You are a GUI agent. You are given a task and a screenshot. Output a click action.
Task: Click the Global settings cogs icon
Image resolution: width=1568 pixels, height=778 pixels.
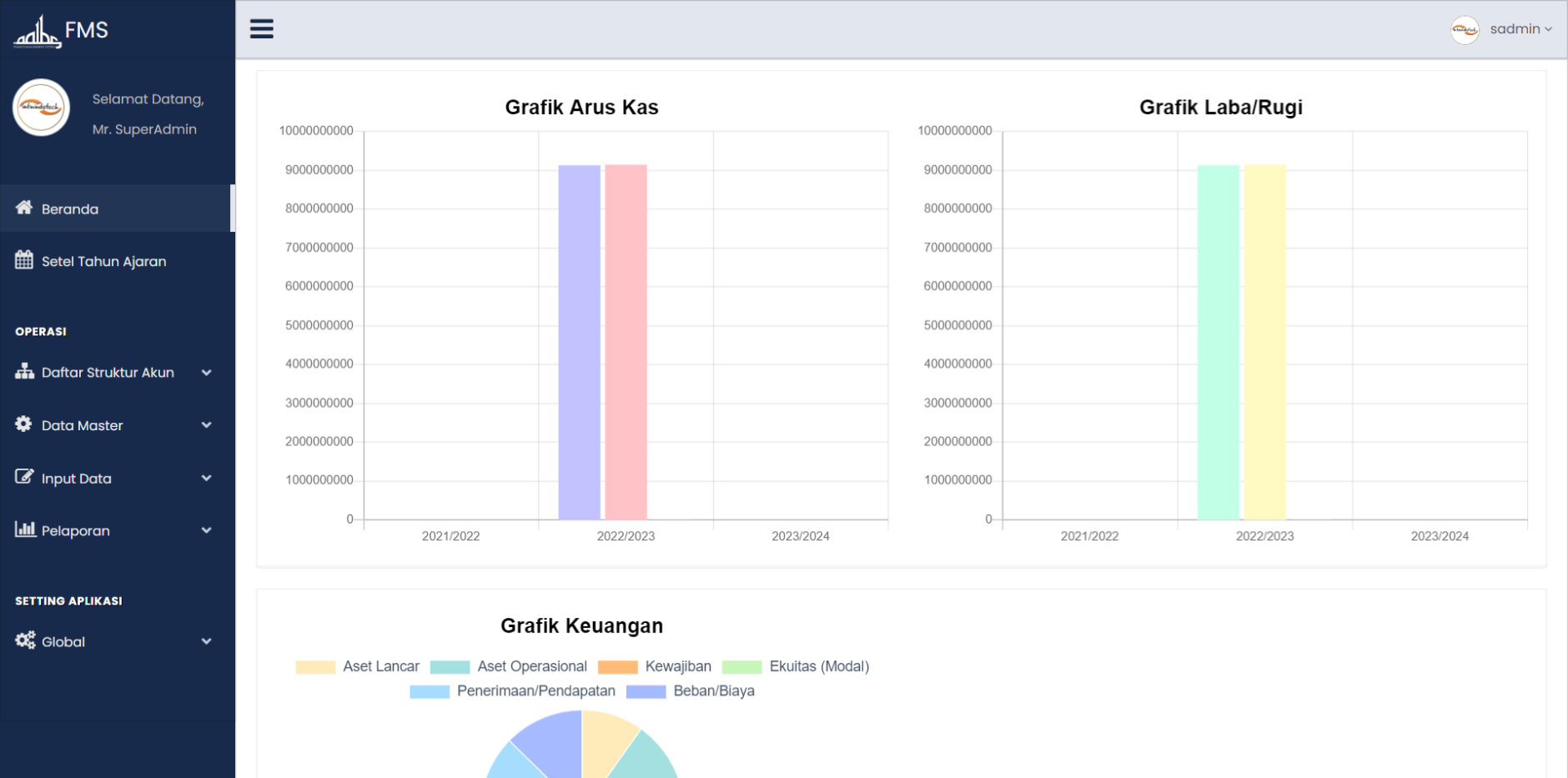click(x=25, y=640)
